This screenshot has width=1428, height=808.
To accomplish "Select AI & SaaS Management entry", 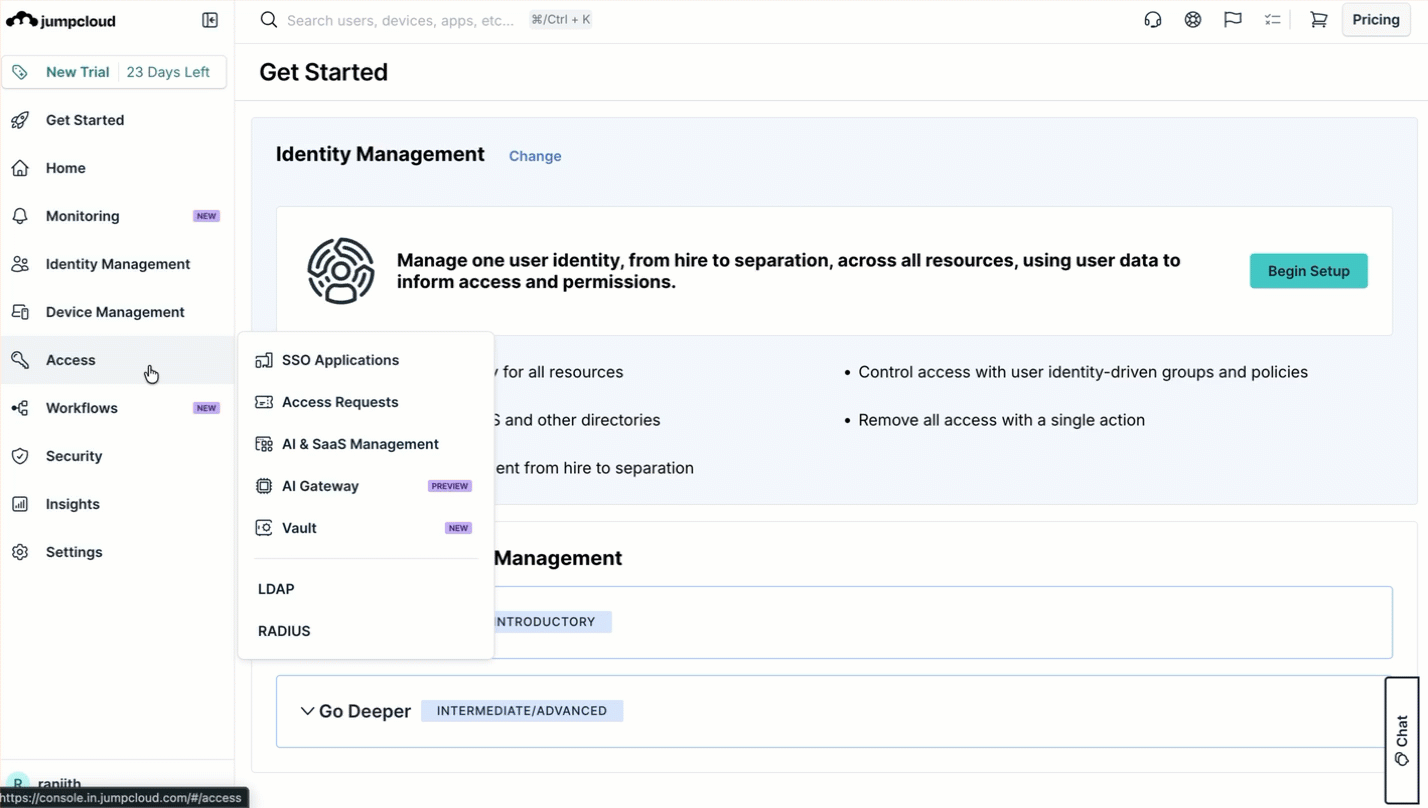I will [365, 444].
